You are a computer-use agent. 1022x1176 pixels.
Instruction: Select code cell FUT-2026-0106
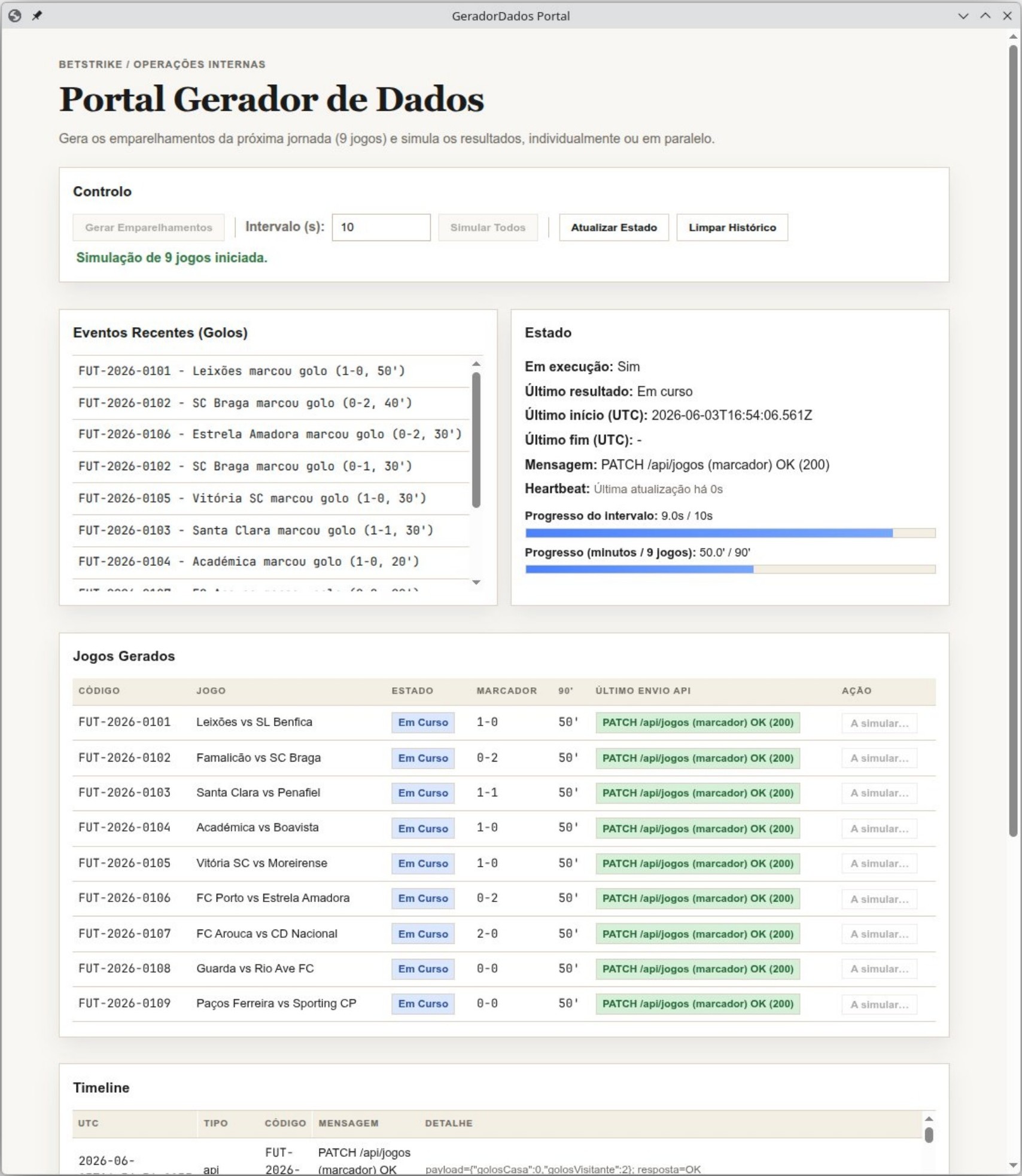tap(124, 898)
